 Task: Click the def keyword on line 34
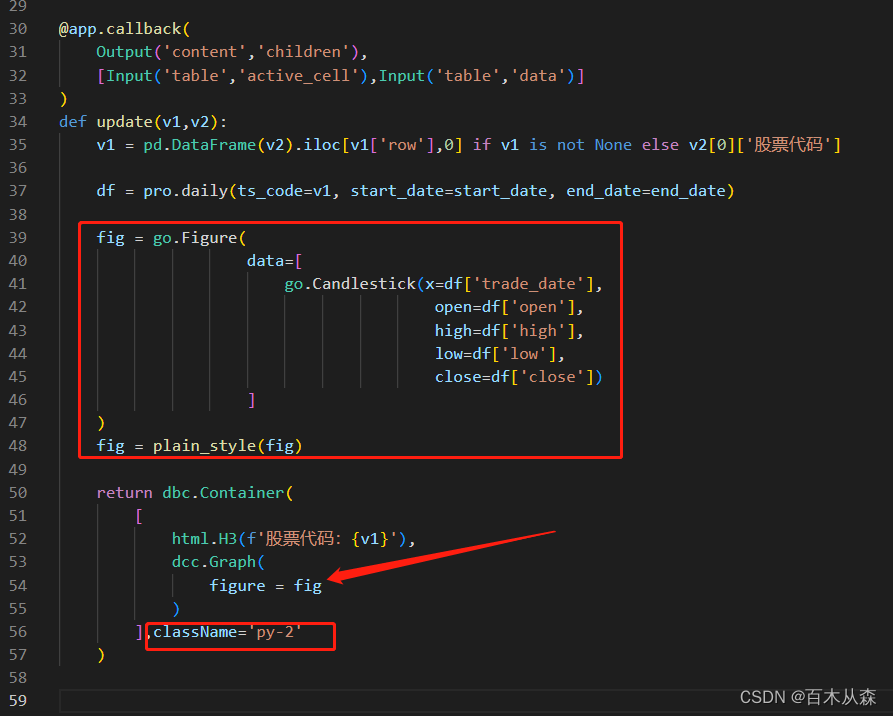click(x=73, y=122)
